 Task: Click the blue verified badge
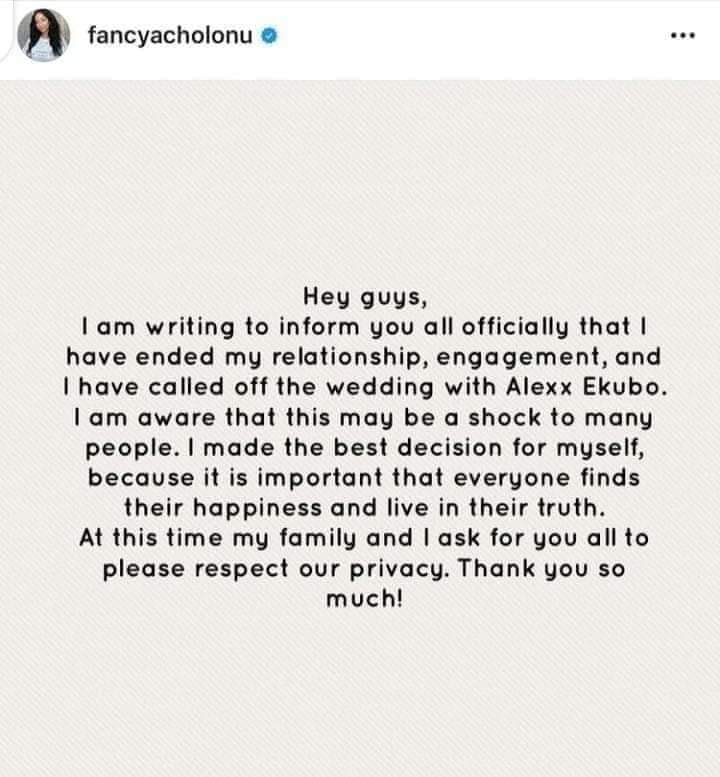tap(269, 36)
